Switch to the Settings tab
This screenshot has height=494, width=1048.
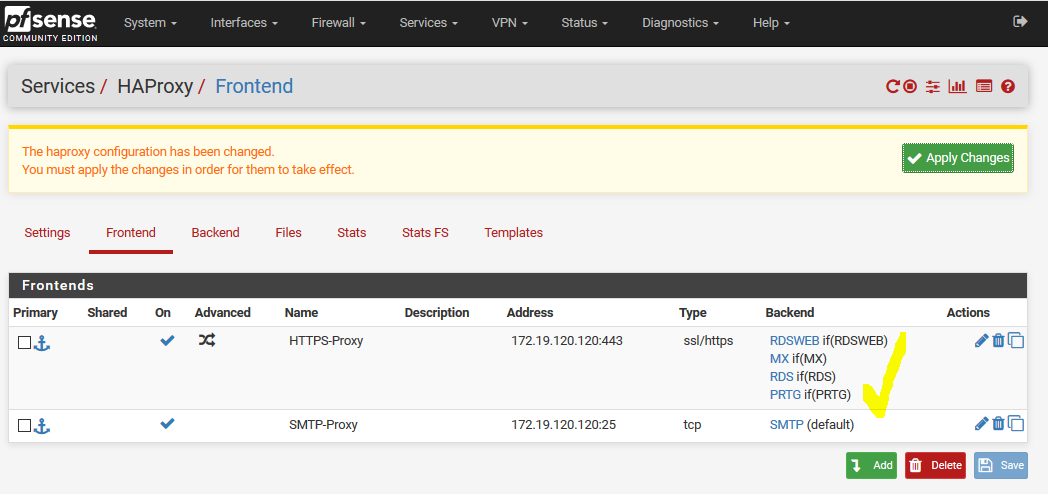point(47,233)
